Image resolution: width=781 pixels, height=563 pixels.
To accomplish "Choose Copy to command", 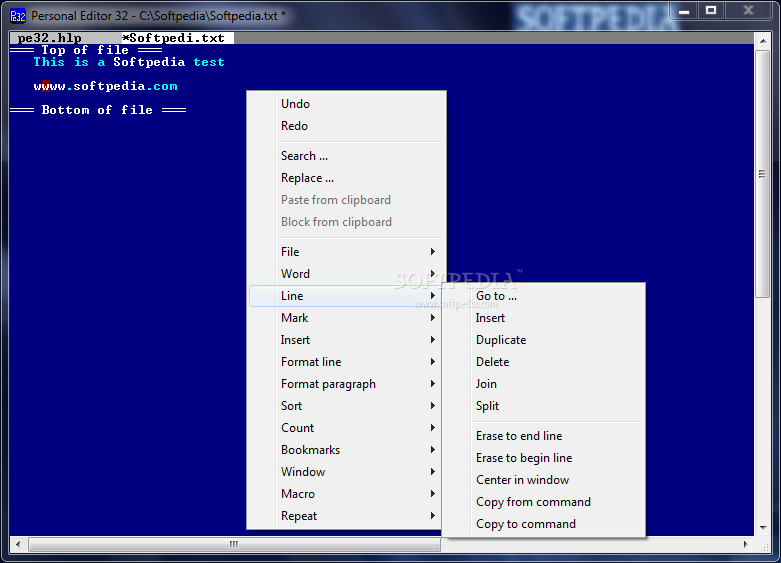I will pos(543,524).
